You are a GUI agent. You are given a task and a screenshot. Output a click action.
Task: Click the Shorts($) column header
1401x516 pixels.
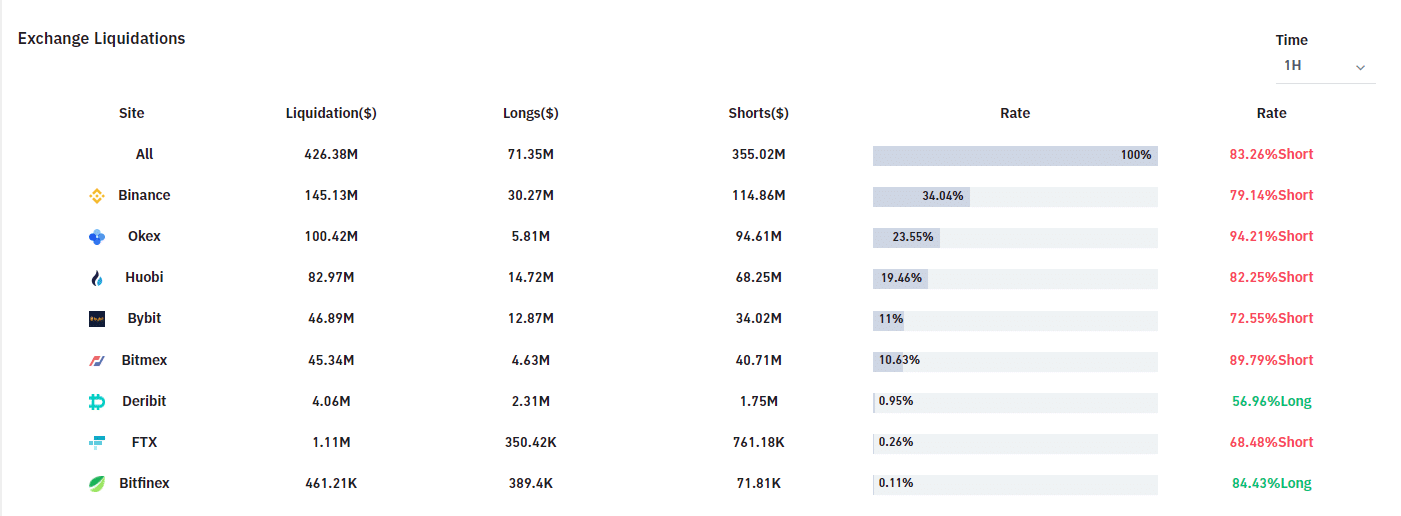[x=758, y=113]
